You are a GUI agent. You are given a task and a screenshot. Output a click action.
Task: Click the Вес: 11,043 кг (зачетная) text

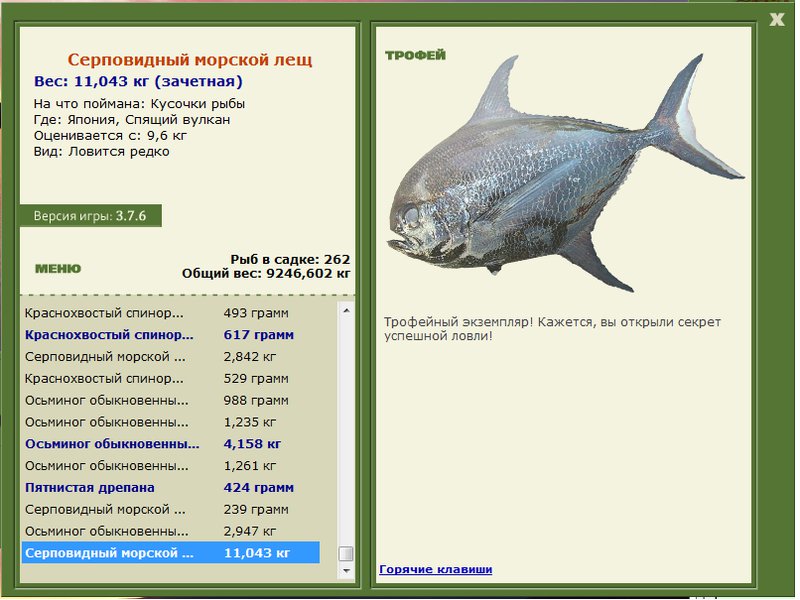coord(138,81)
